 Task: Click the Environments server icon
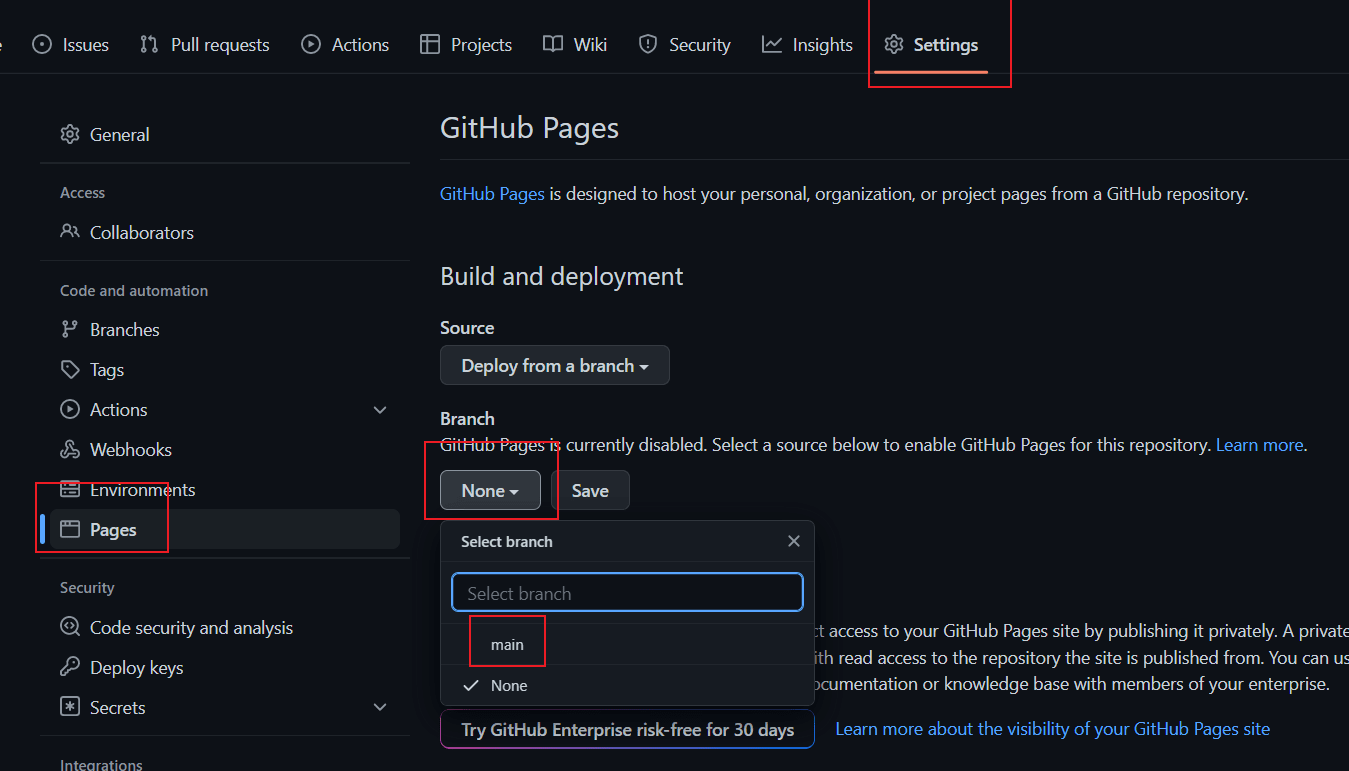70,489
